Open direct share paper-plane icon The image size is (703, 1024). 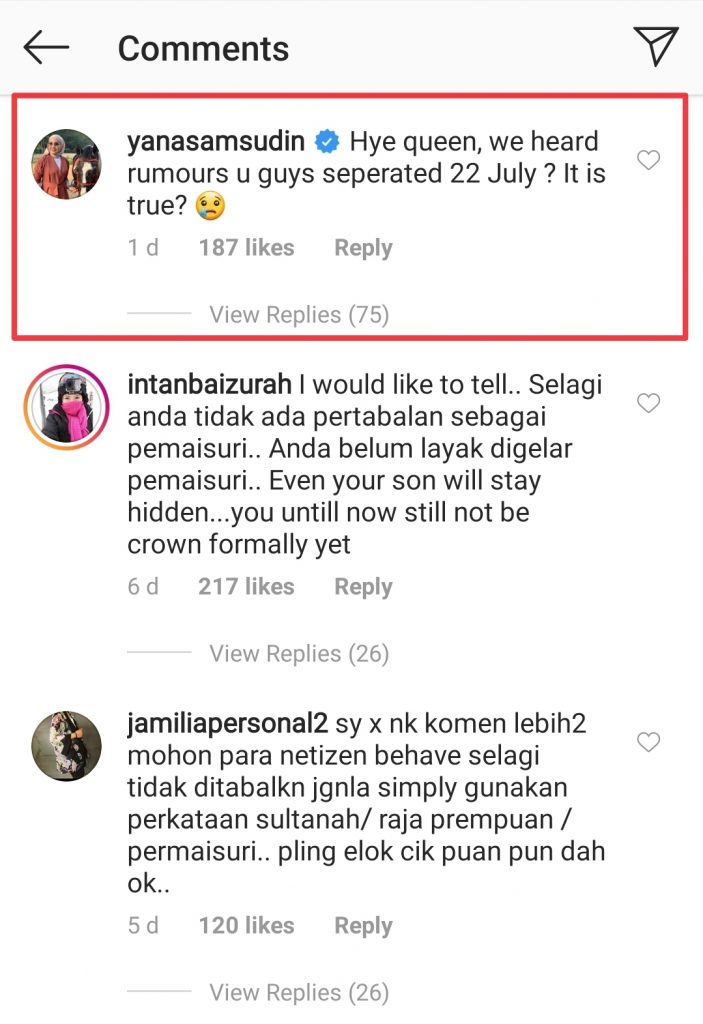(x=656, y=46)
